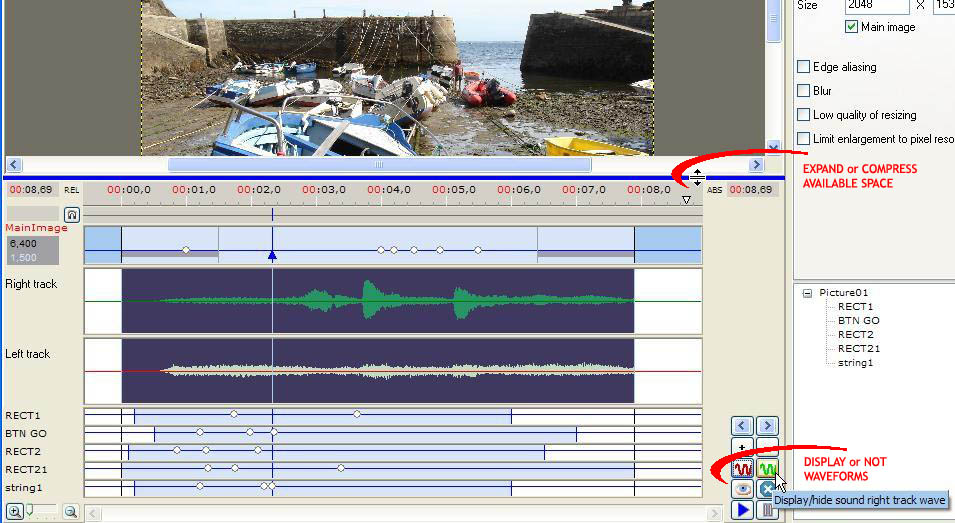Viewport: 955px width, 523px height.
Task: Click the 00:04,0 mark on time ruler
Action: [389, 190]
